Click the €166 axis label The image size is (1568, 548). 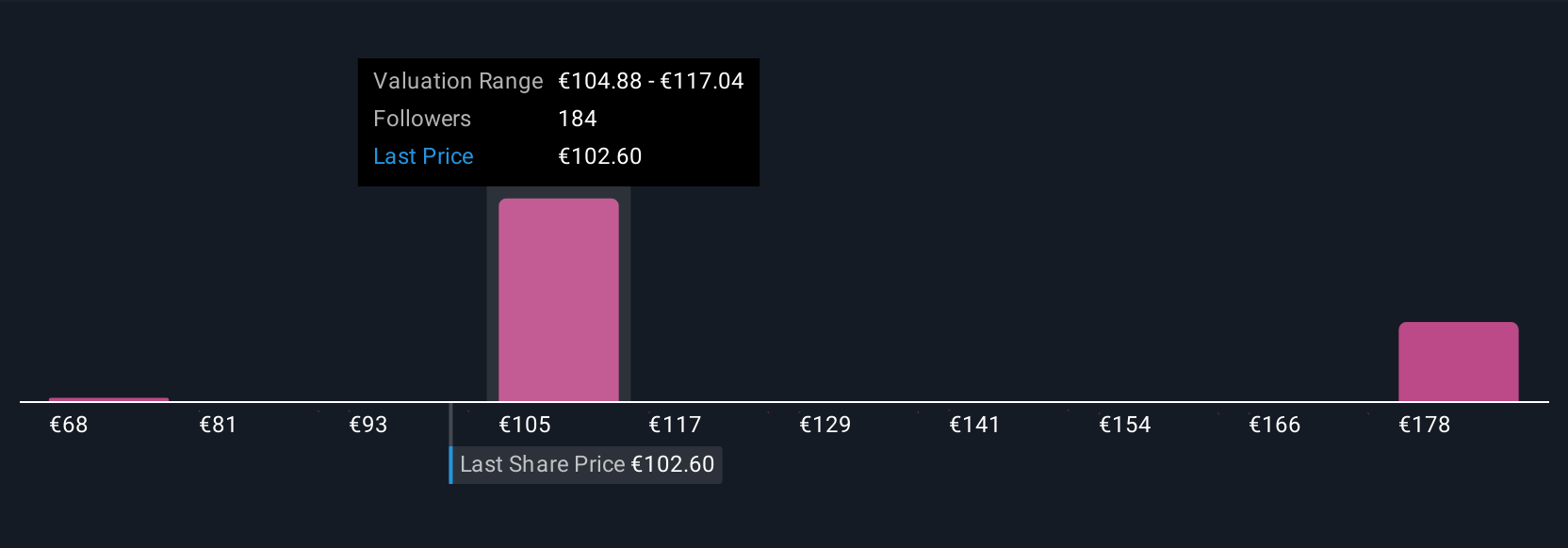(1275, 425)
